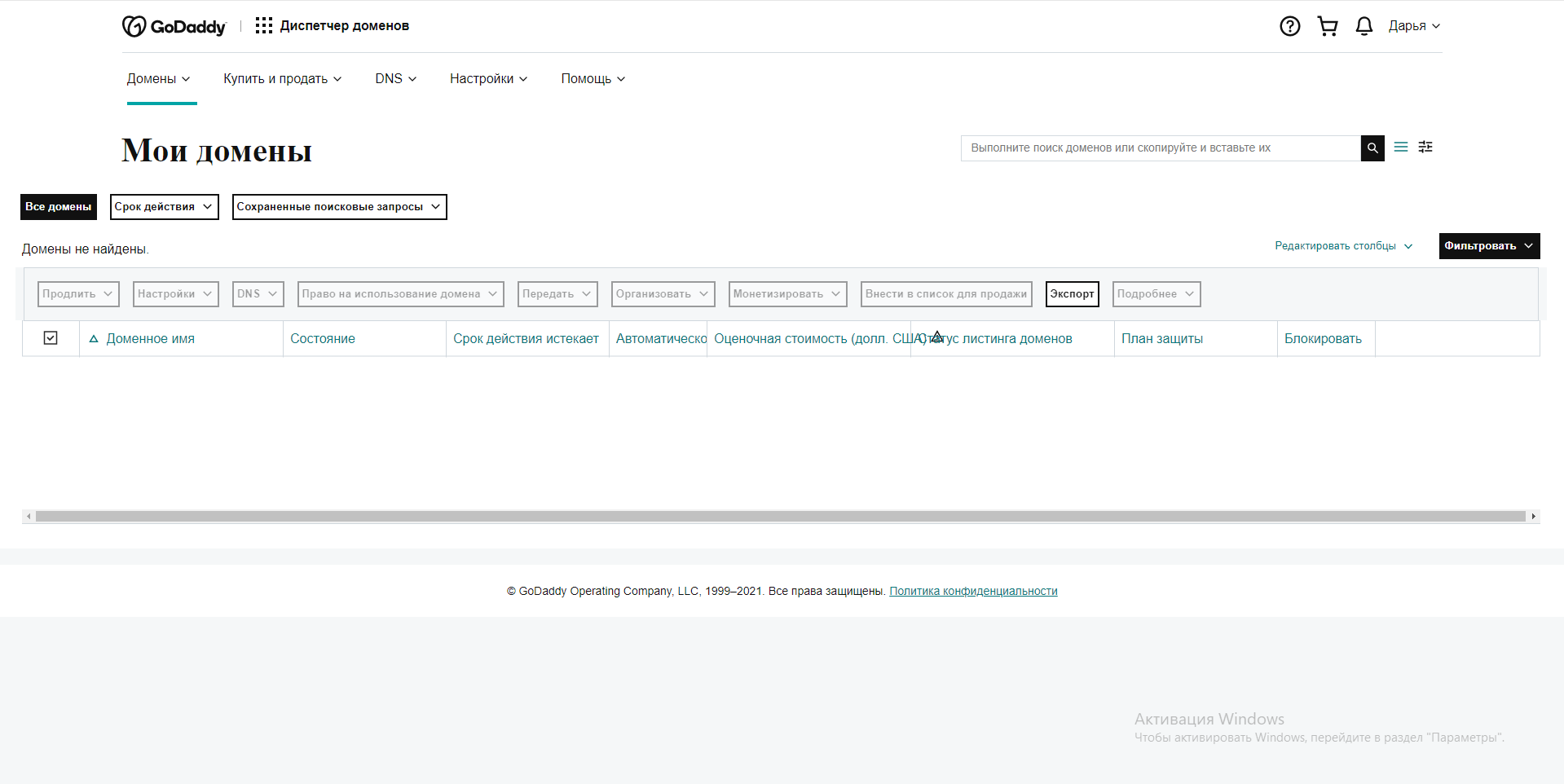Expand the Срок действия filter dropdown
The height and width of the screenshot is (784, 1564).
(x=165, y=207)
